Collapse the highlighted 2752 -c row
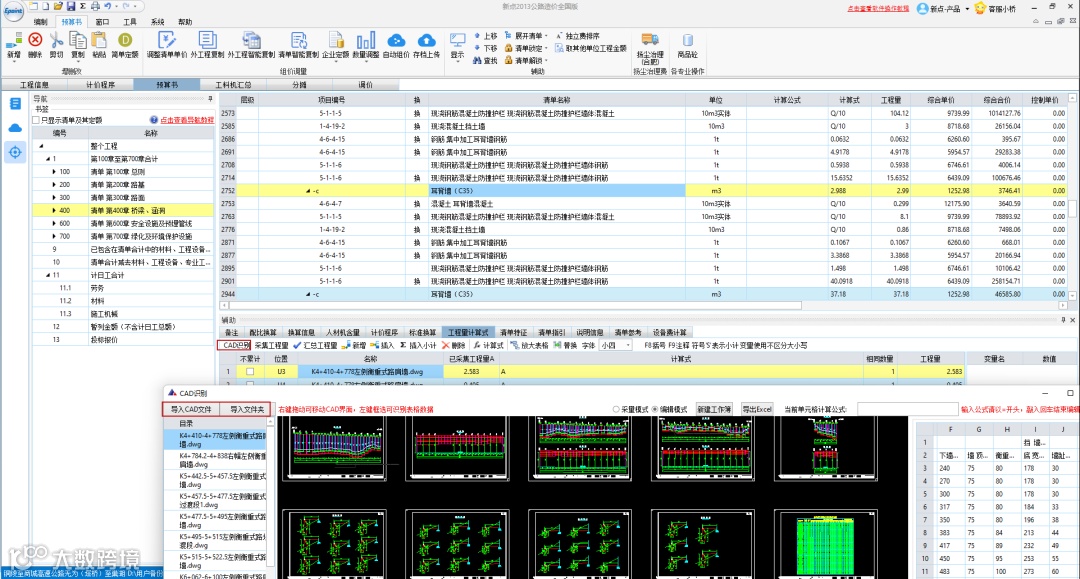Viewport: 1080px width, 579px height. point(308,191)
